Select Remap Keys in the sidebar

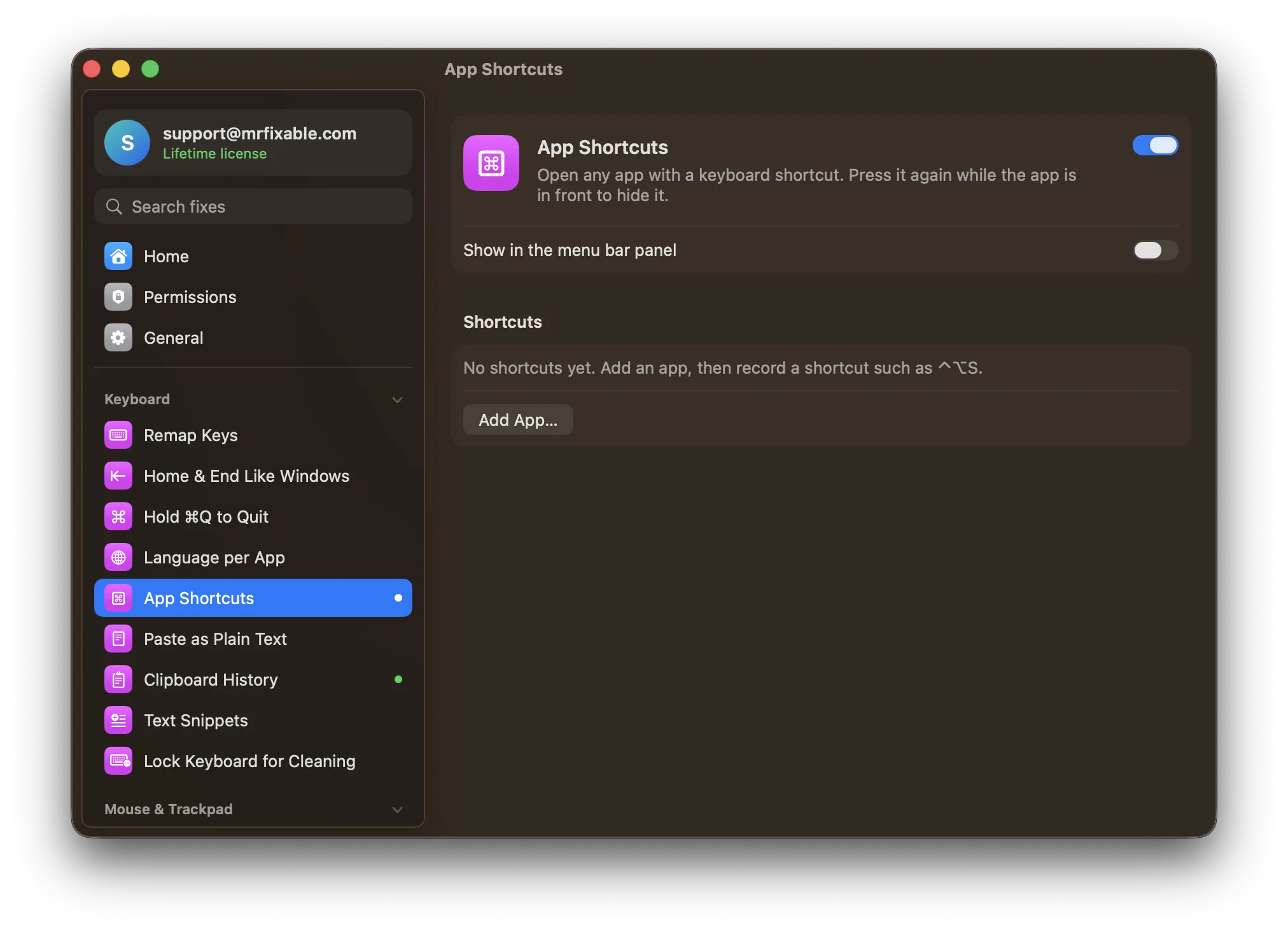pyautogui.click(x=253, y=435)
